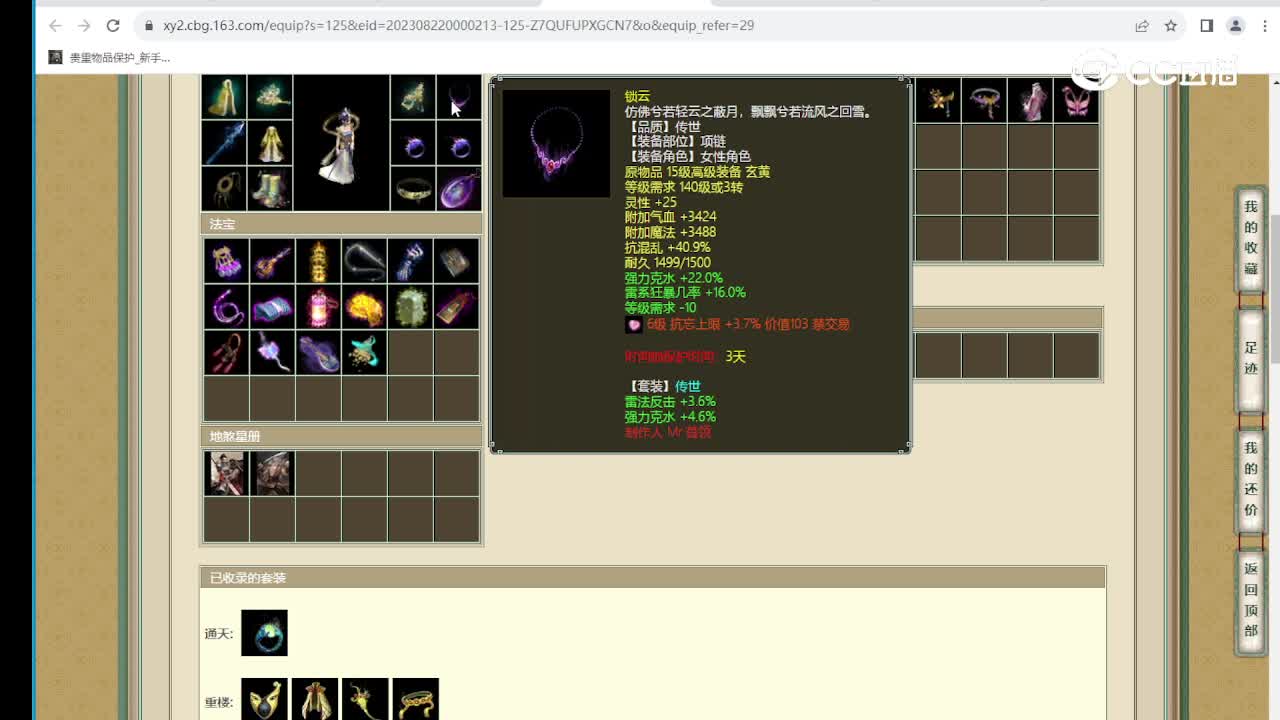Click the 锁云 item name in tooltip

pyautogui.click(x=637, y=96)
